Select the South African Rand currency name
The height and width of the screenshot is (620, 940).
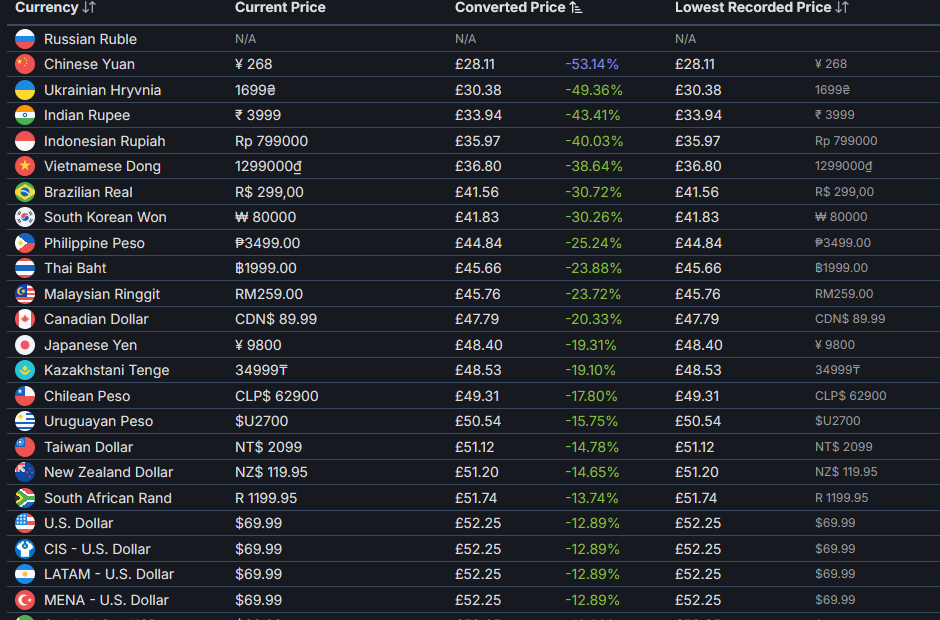coord(108,498)
